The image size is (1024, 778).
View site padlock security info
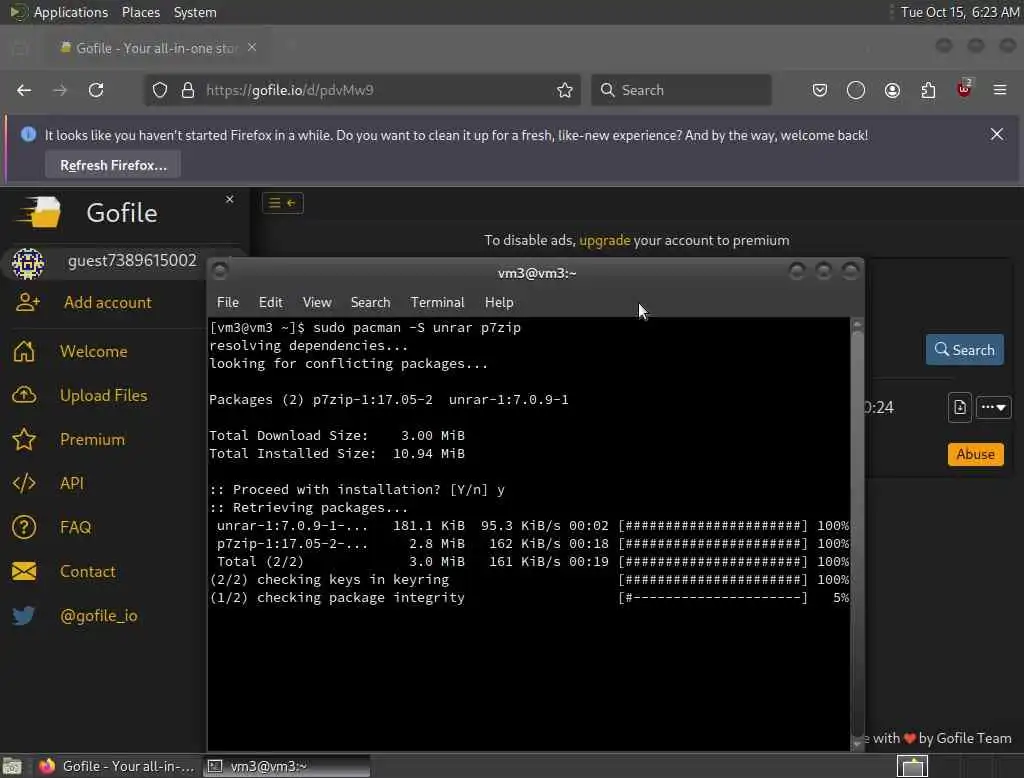pyautogui.click(x=188, y=90)
